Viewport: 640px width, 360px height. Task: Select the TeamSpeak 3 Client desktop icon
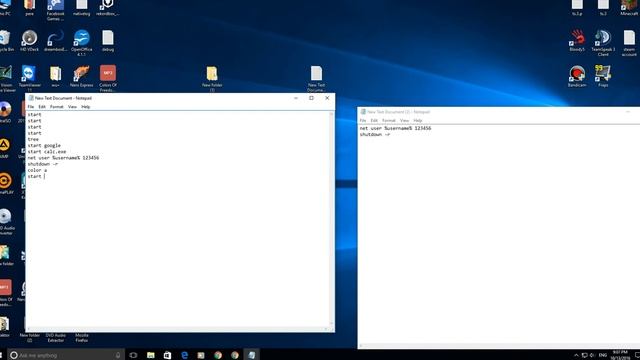point(603,42)
